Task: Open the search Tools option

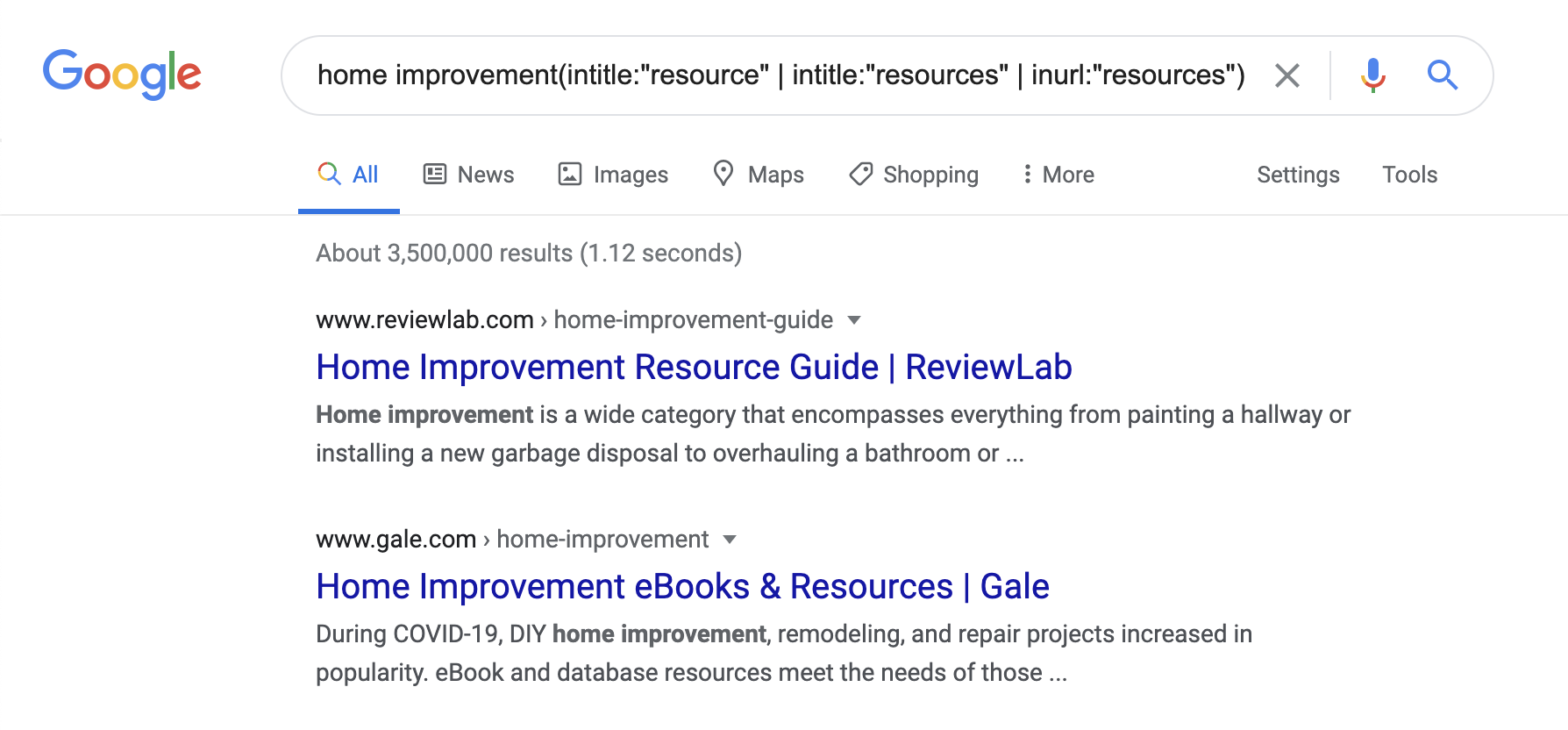Action: 1409,175
